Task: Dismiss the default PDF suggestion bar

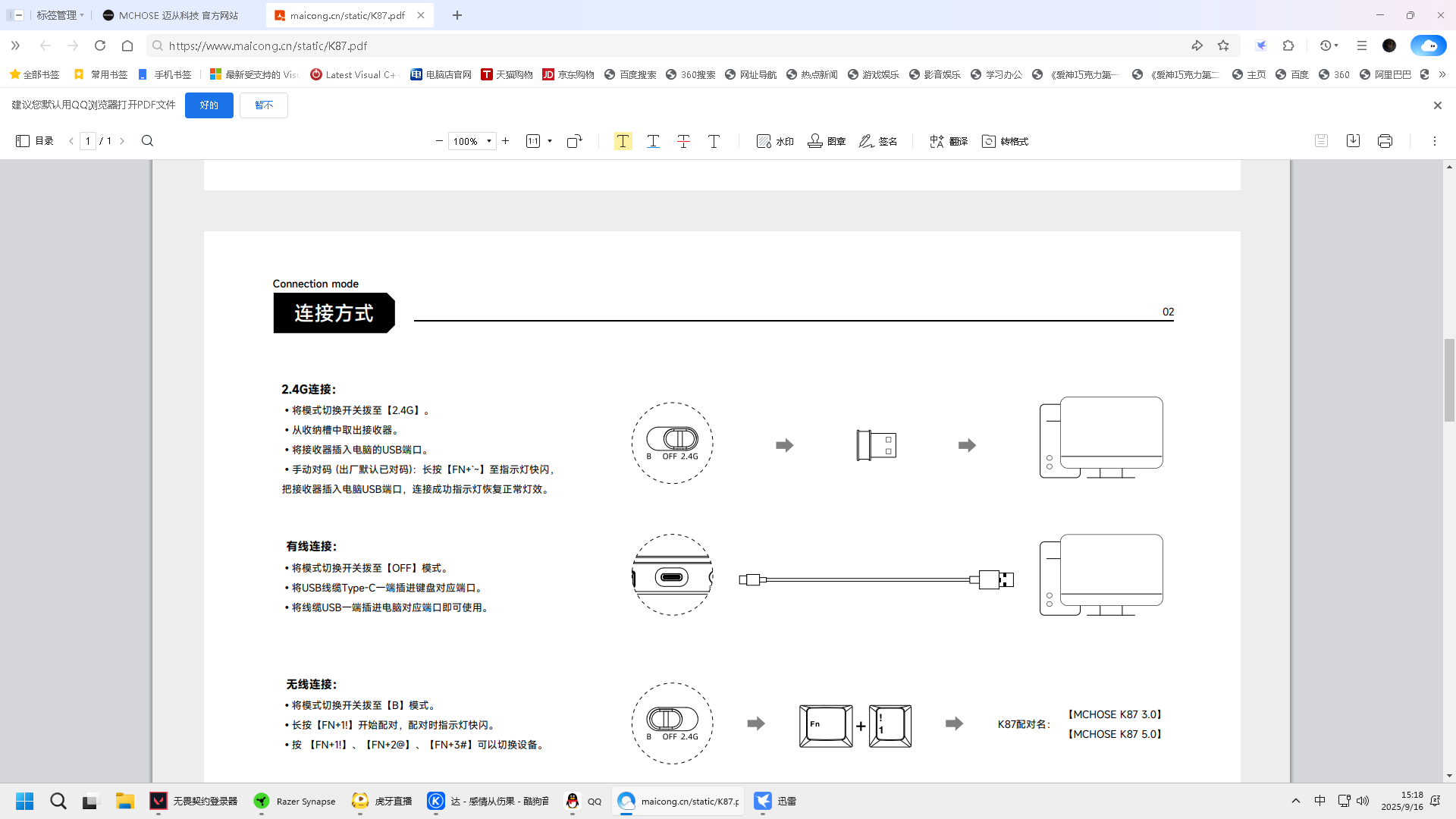Action: (1437, 105)
